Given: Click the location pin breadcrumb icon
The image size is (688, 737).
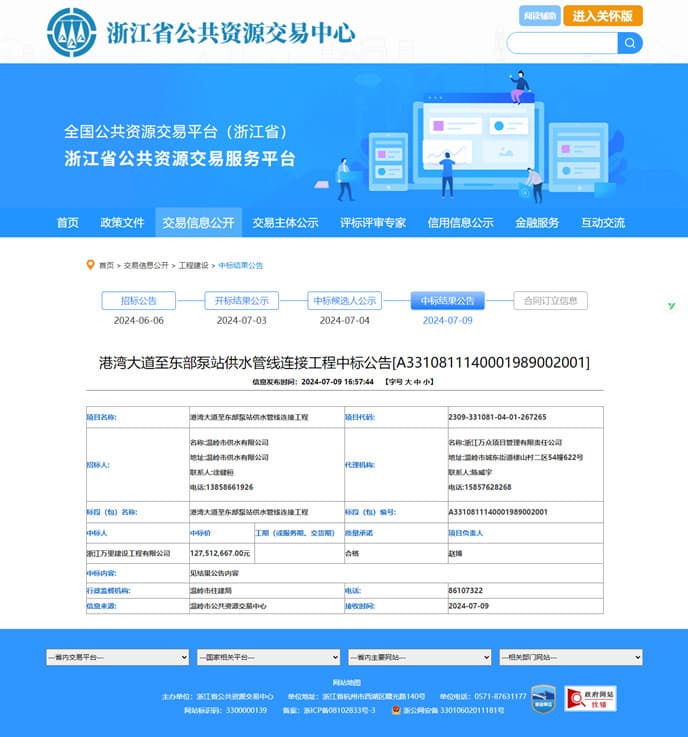Looking at the screenshot, I should [x=90, y=265].
